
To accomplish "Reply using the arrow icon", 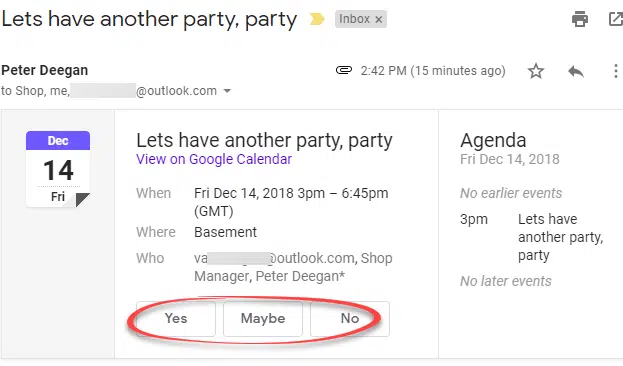I will point(576,71).
